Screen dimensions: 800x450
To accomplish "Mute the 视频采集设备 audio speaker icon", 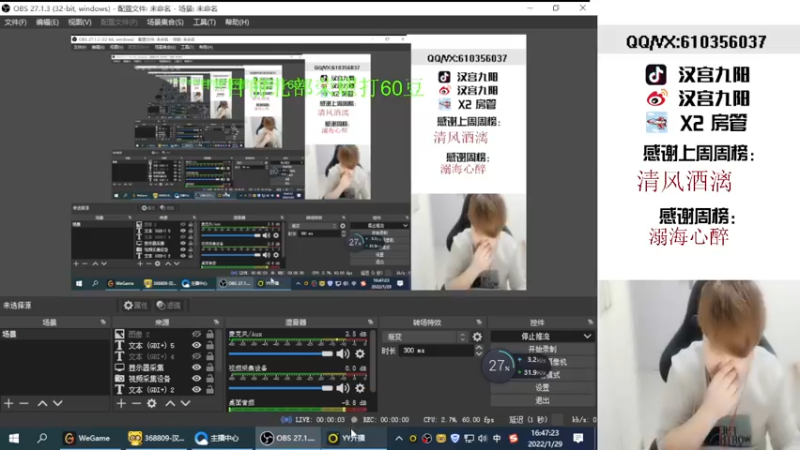I will [x=343, y=388].
